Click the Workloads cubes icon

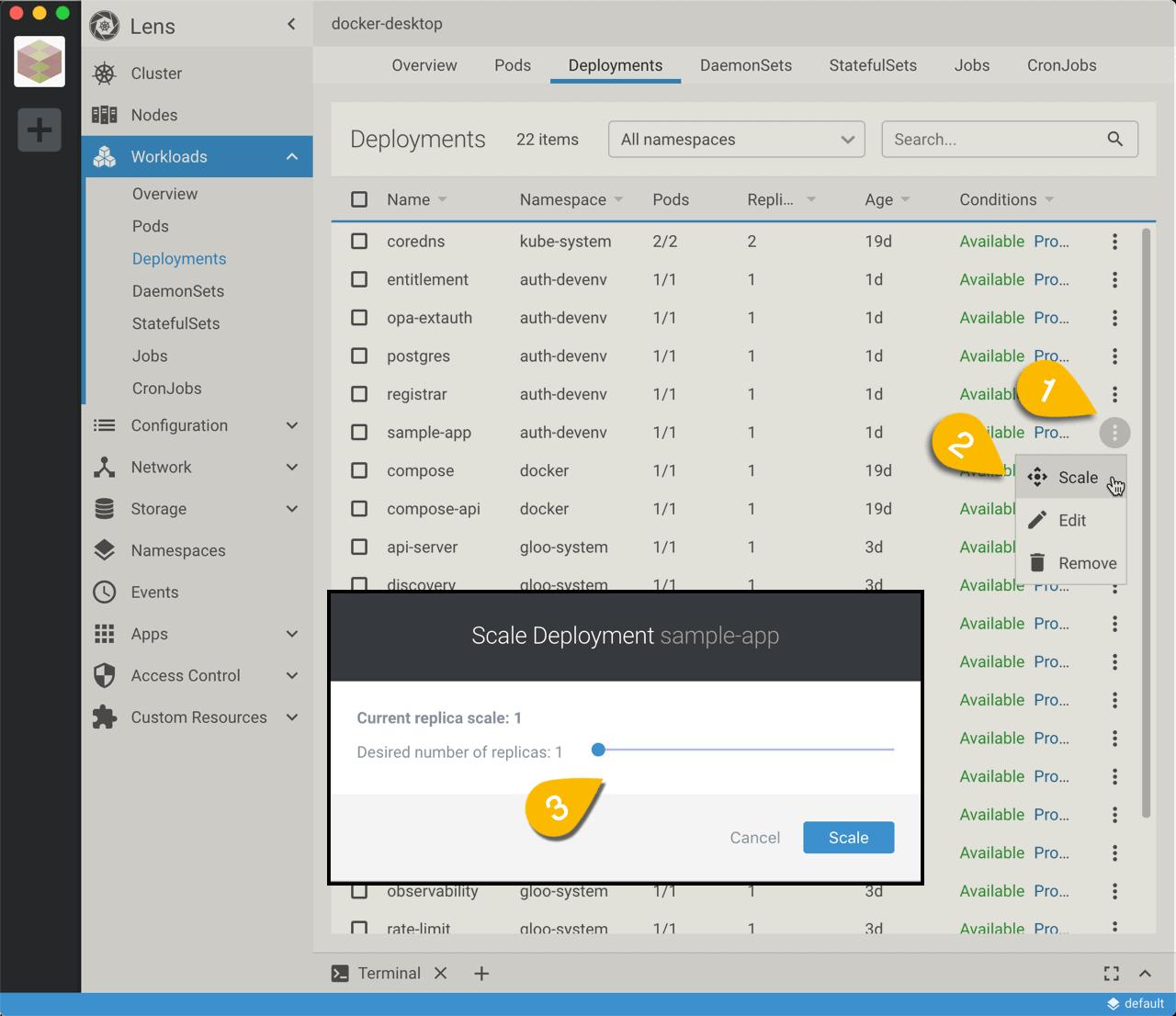tap(105, 156)
